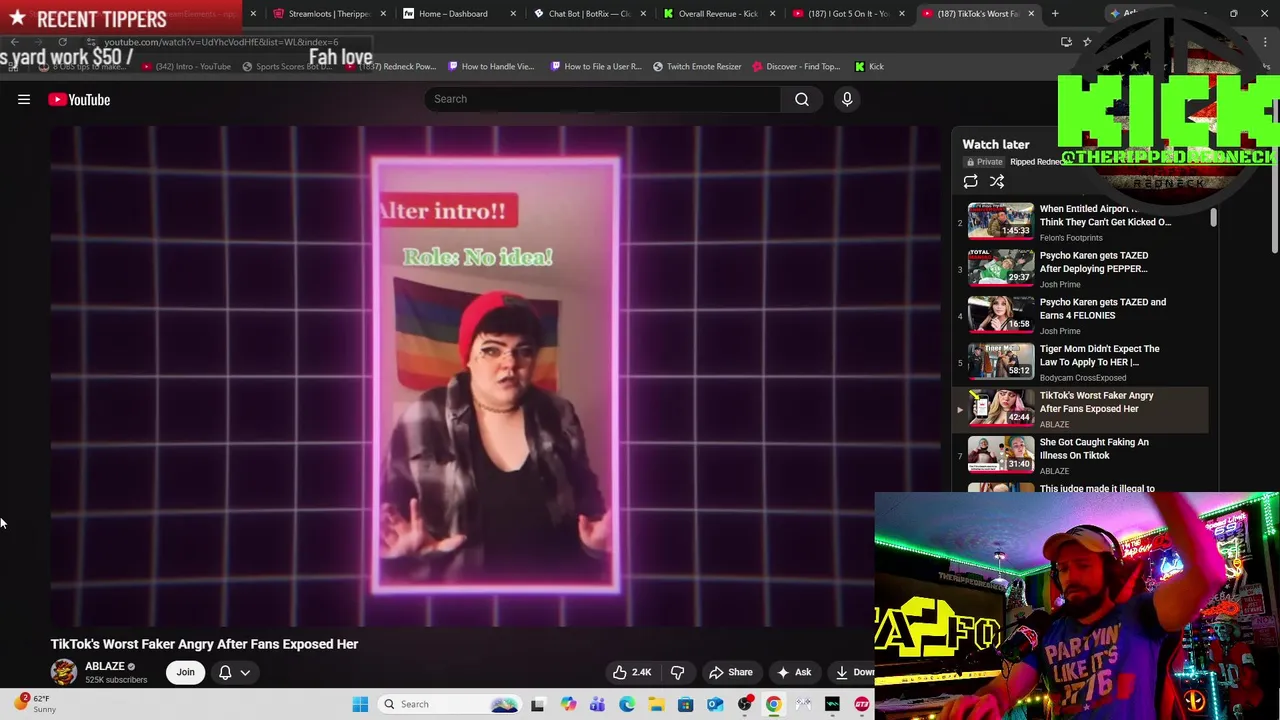The width and height of the screenshot is (1280, 720).
Task: Open the Kick bookmark
Action: point(869,67)
